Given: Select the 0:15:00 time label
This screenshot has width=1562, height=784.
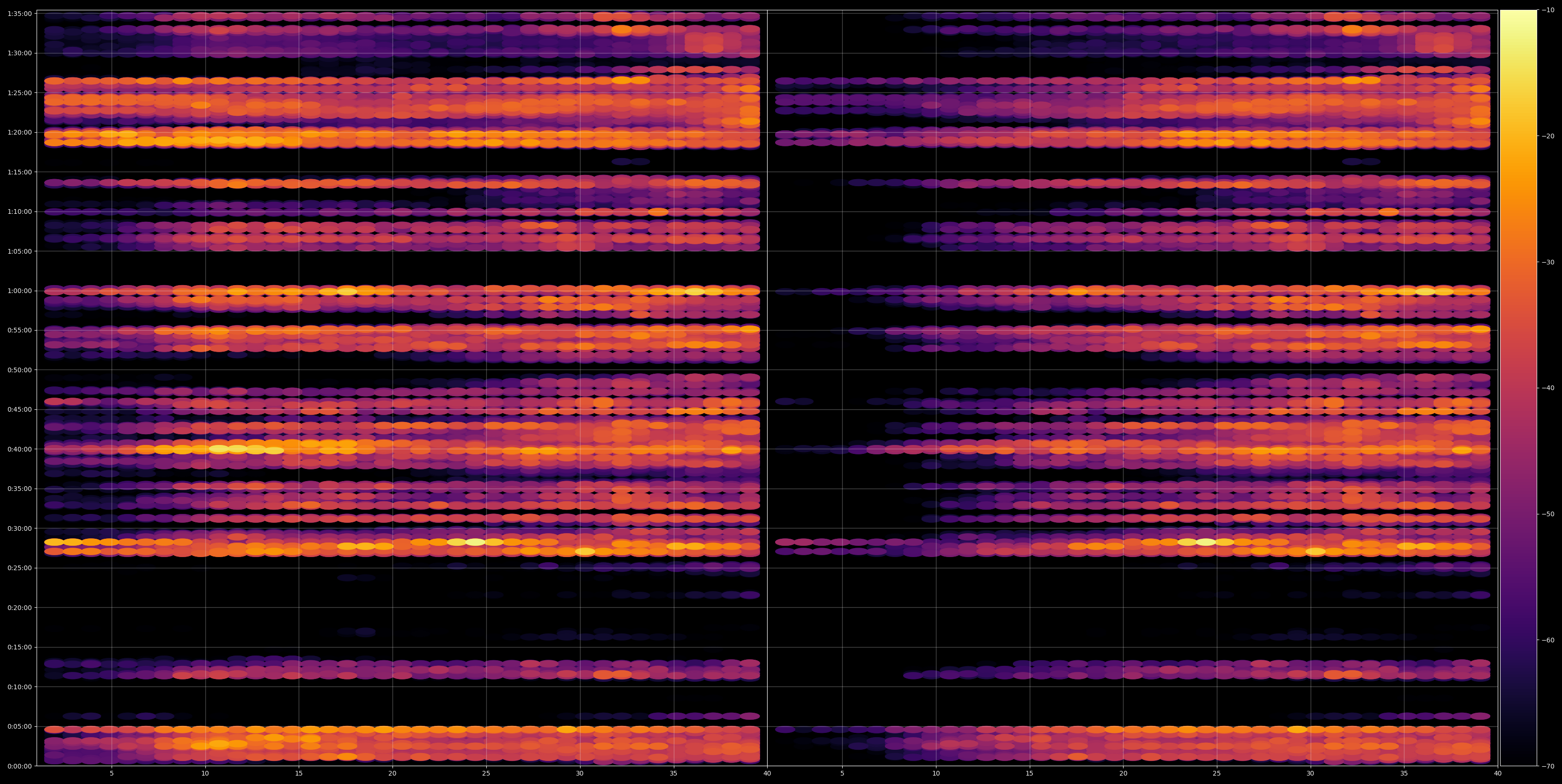Looking at the screenshot, I should [19, 647].
